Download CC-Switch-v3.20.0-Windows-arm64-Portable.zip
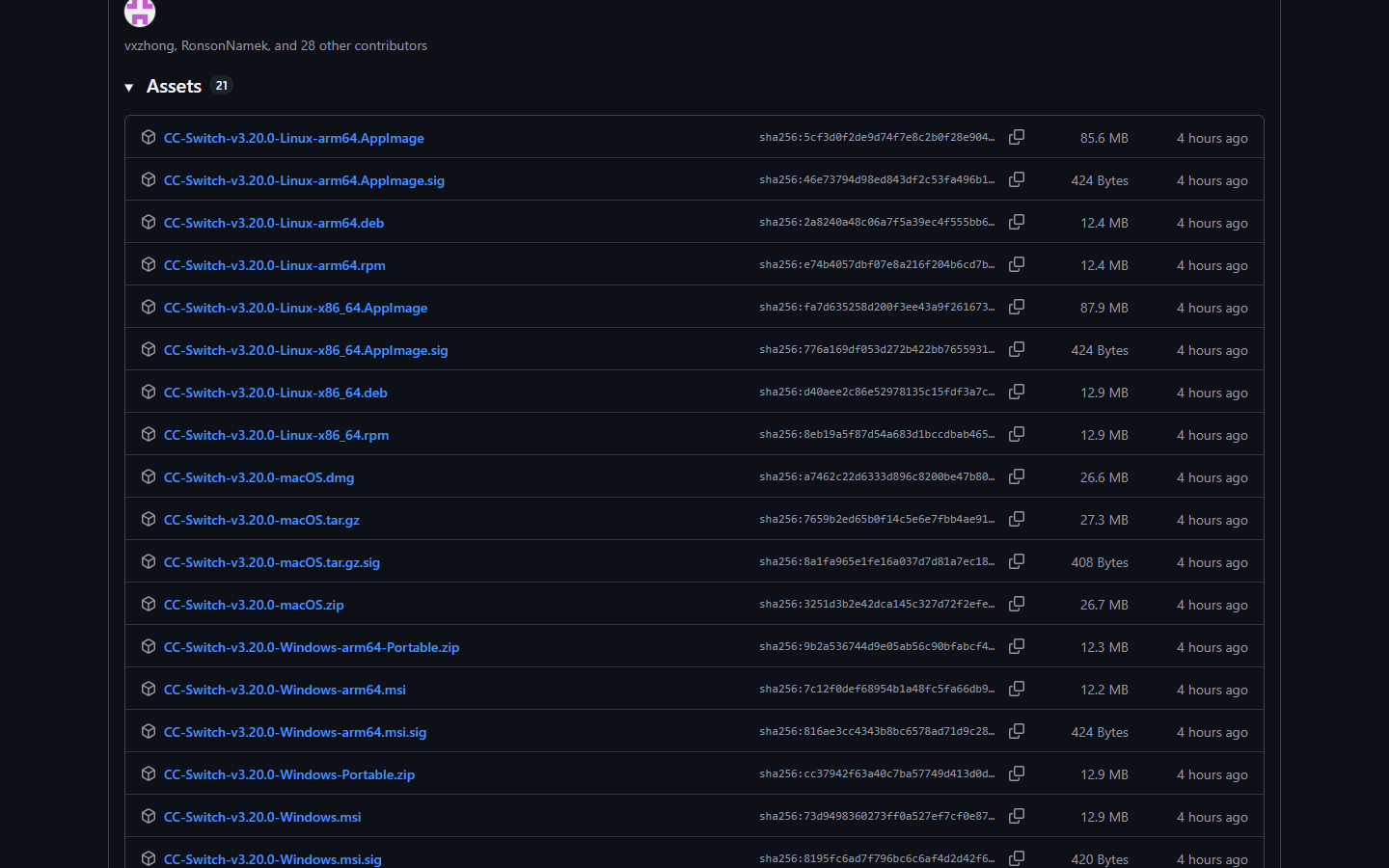This screenshot has width=1389, height=868. click(x=312, y=647)
